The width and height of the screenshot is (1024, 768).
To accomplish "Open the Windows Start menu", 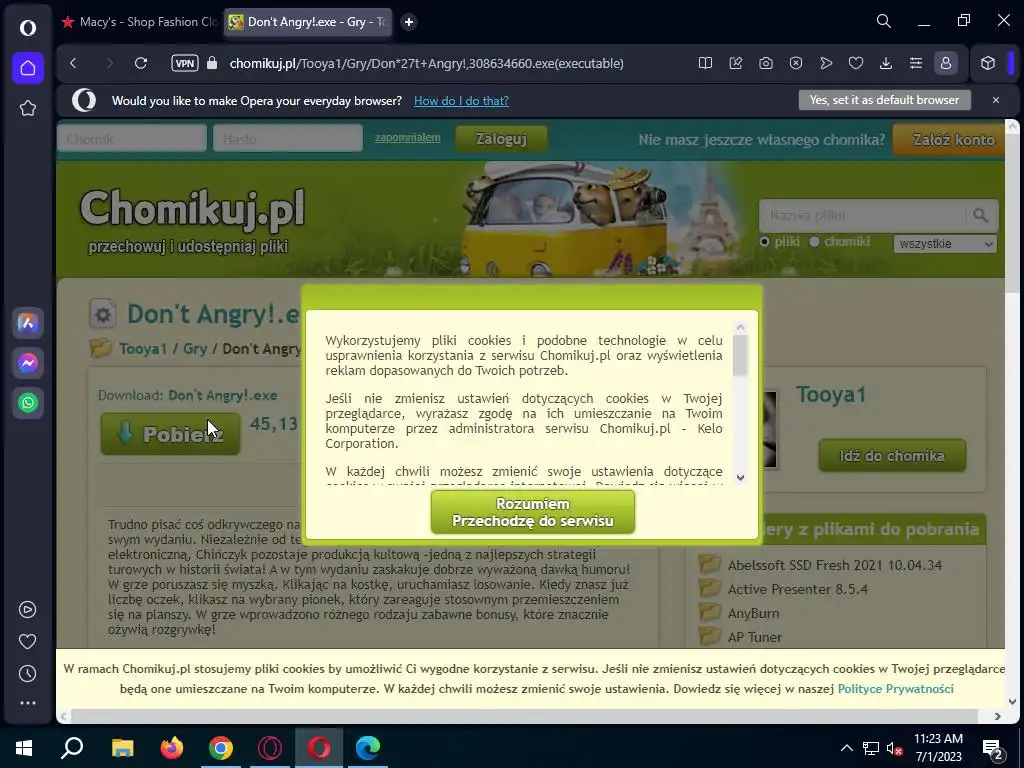I will pos(24,748).
